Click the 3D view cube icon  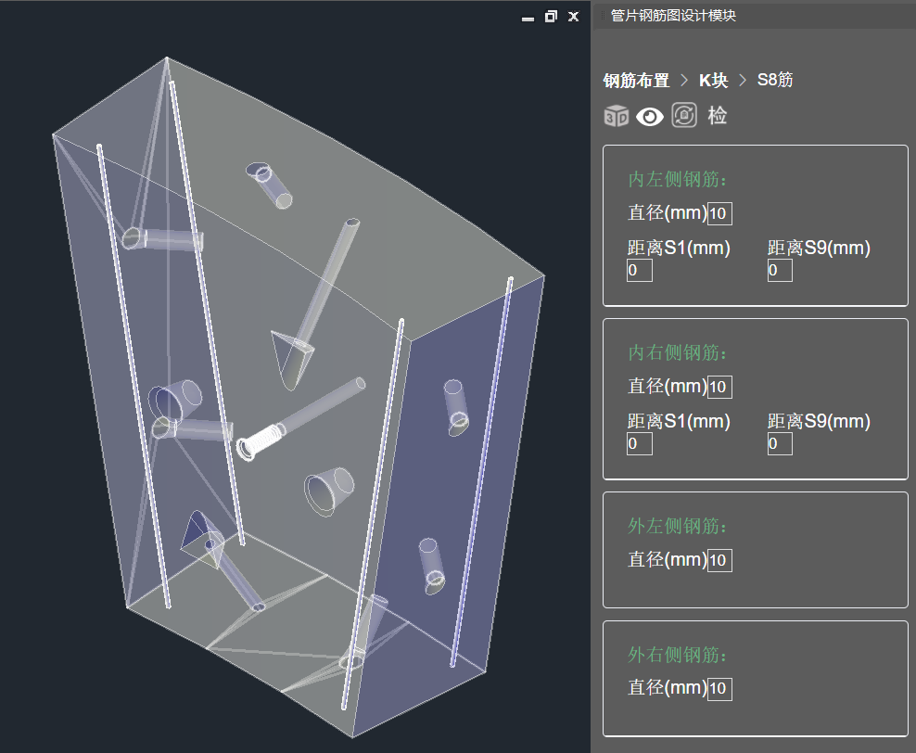(616, 116)
